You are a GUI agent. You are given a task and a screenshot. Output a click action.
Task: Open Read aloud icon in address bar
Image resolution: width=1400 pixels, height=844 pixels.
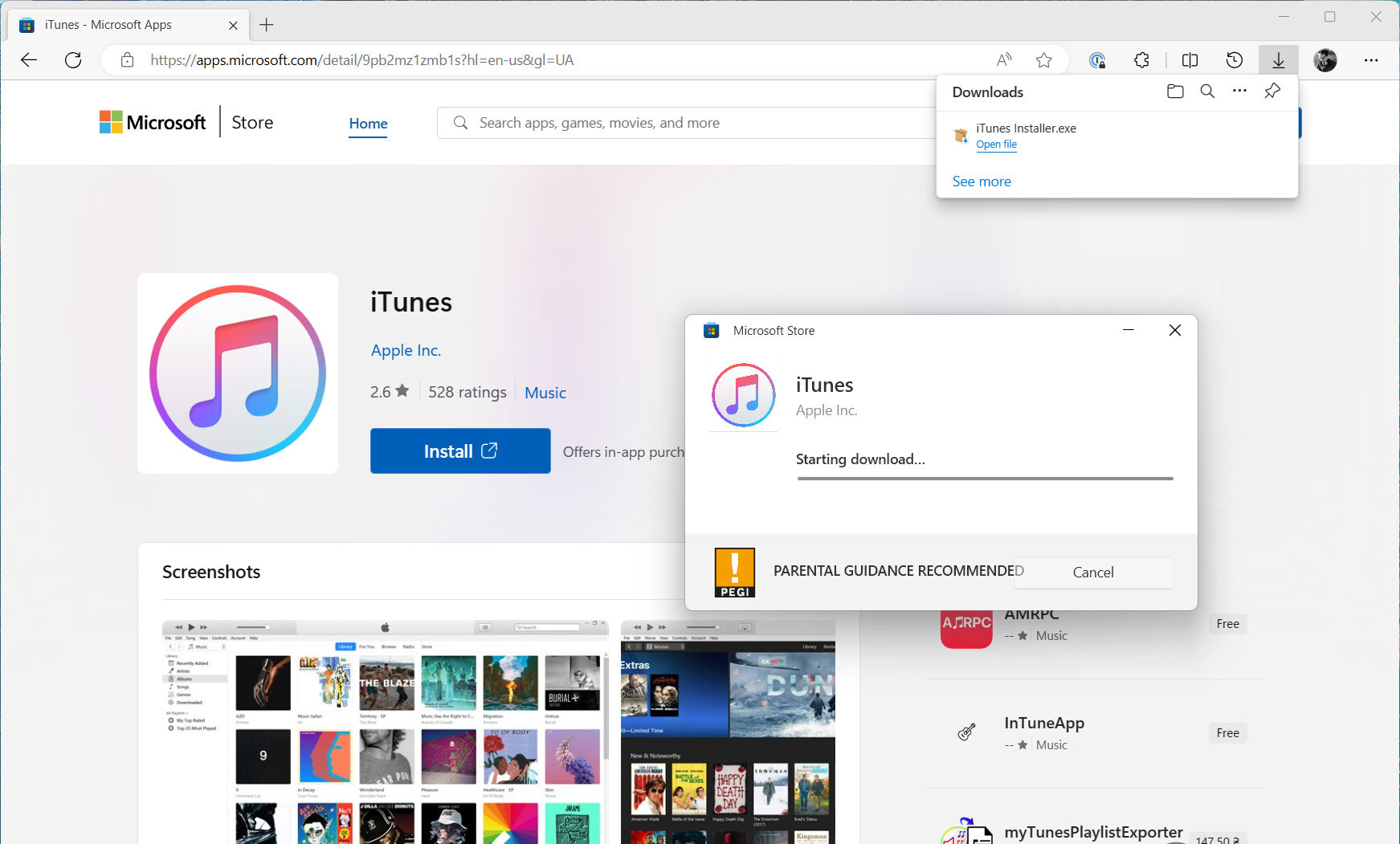coord(1004,60)
